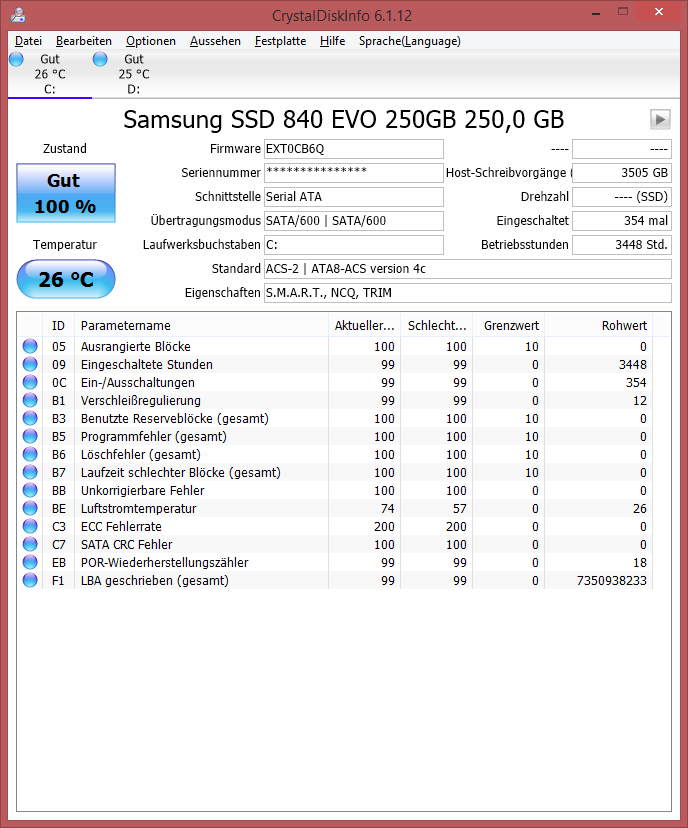Screen dimensions: 688x828
Task: Click status orb of Programmfehler row
Action: coord(30,436)
